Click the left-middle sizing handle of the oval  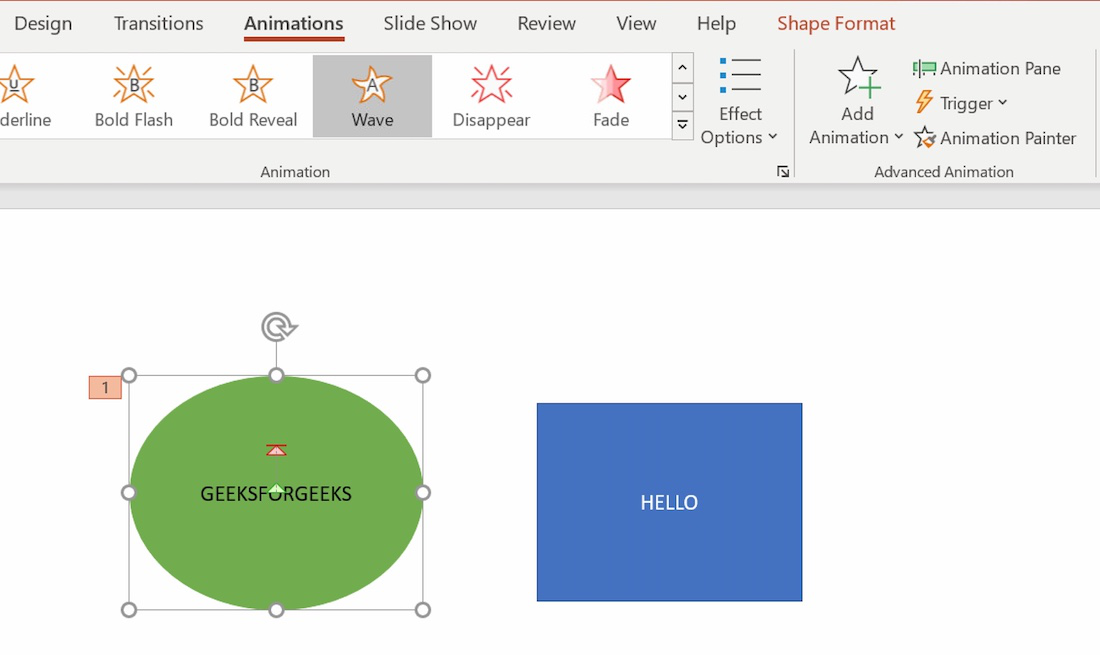(x=128, y=492)
